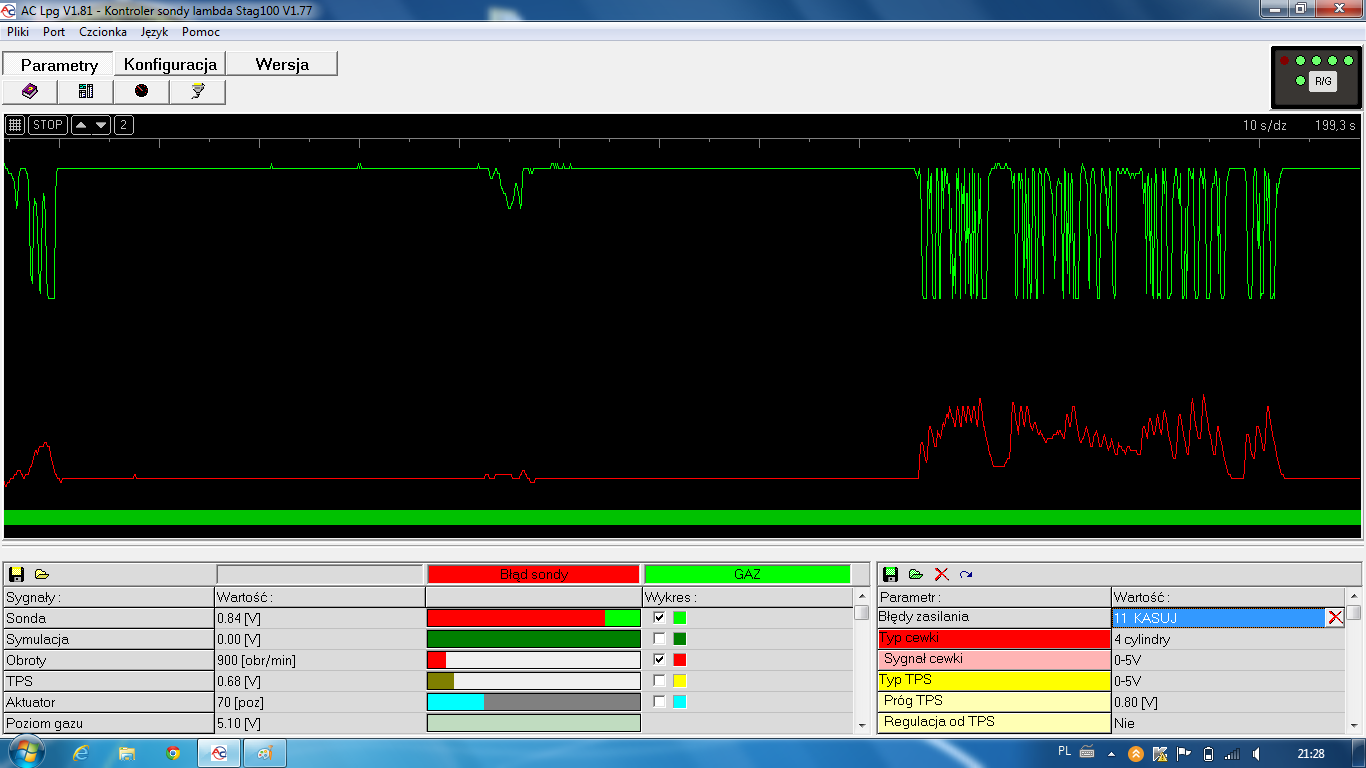Select the Typ cewki value cell
Screen dimensions: 1366x768
point(1228,639)
